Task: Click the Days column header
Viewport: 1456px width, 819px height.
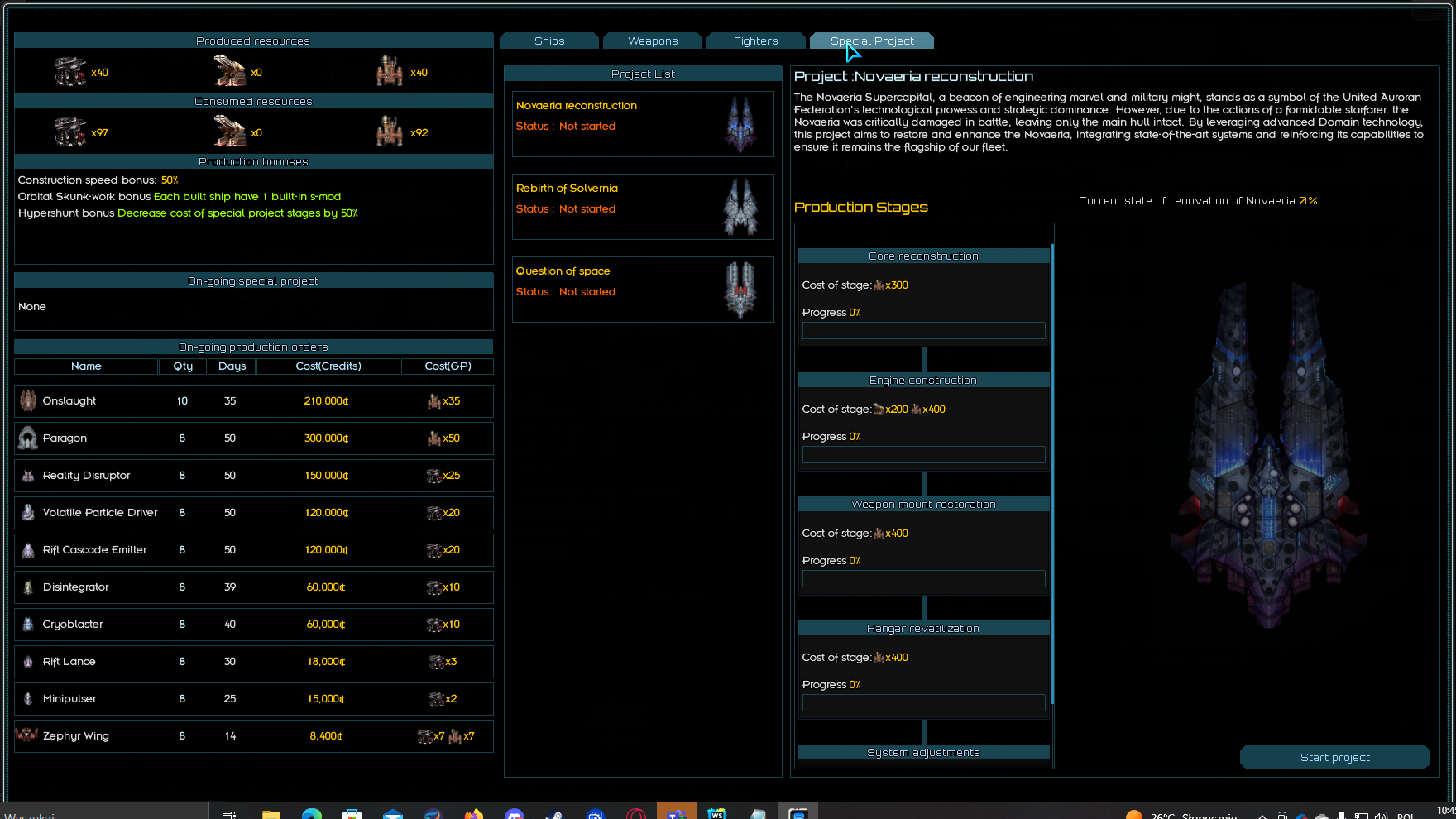Action: (232, 366)
